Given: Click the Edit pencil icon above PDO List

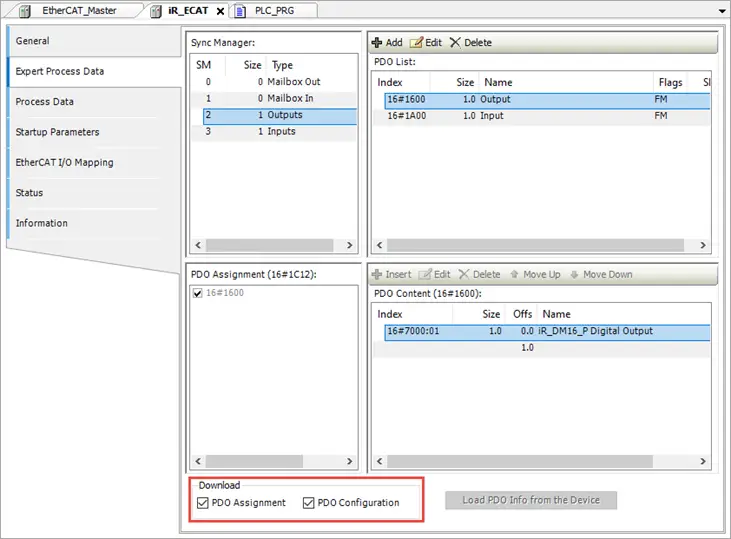Looking at the screenshot, I should [x=416, y=42].
